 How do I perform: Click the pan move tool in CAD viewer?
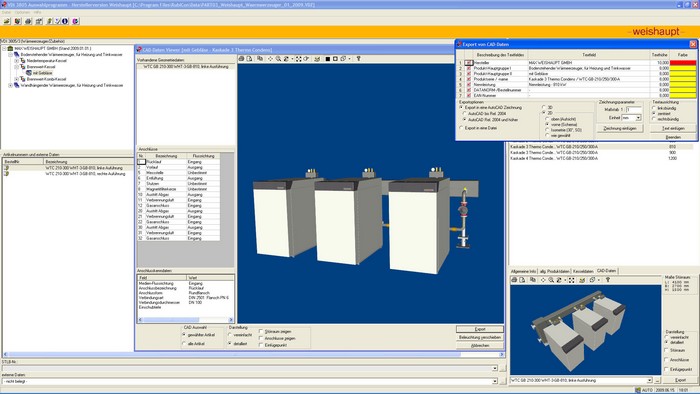(x=270, y=58)
